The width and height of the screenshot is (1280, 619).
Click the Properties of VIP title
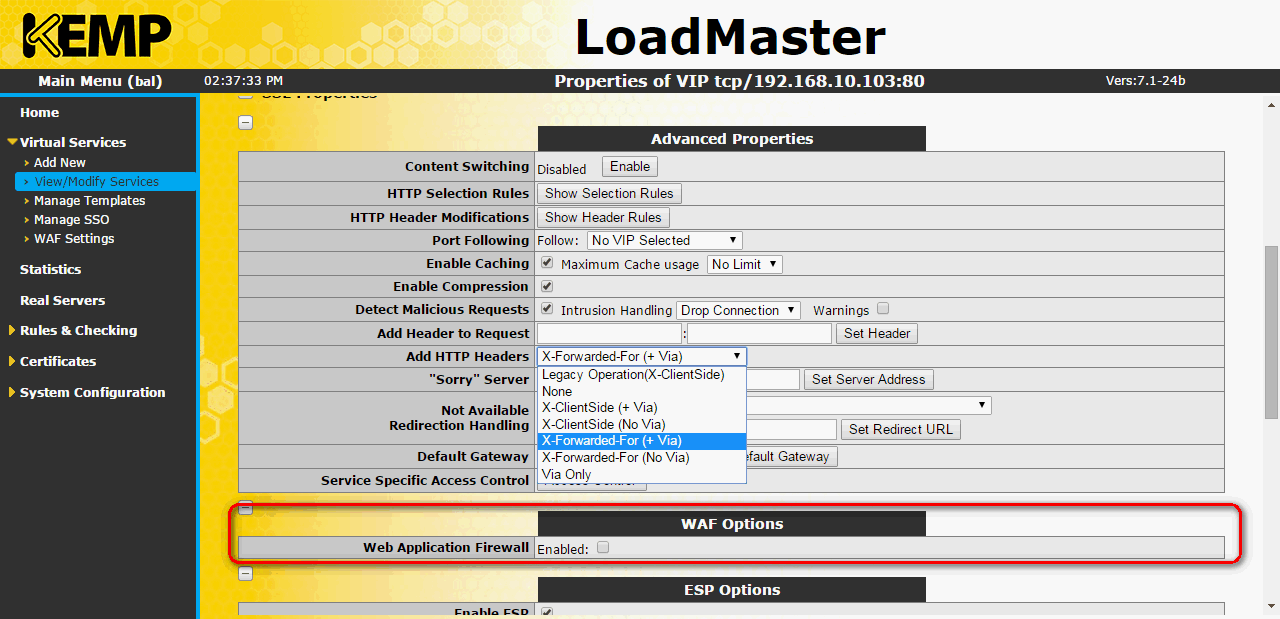(739, 82)
